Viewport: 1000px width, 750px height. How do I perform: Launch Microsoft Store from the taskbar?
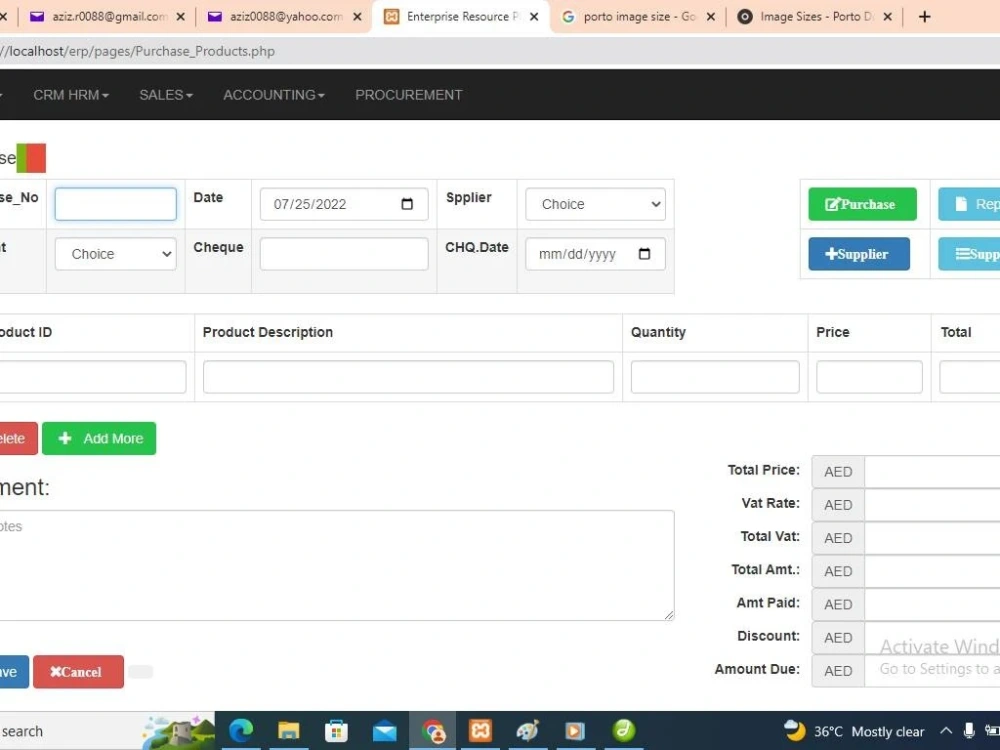coord(336,730)
